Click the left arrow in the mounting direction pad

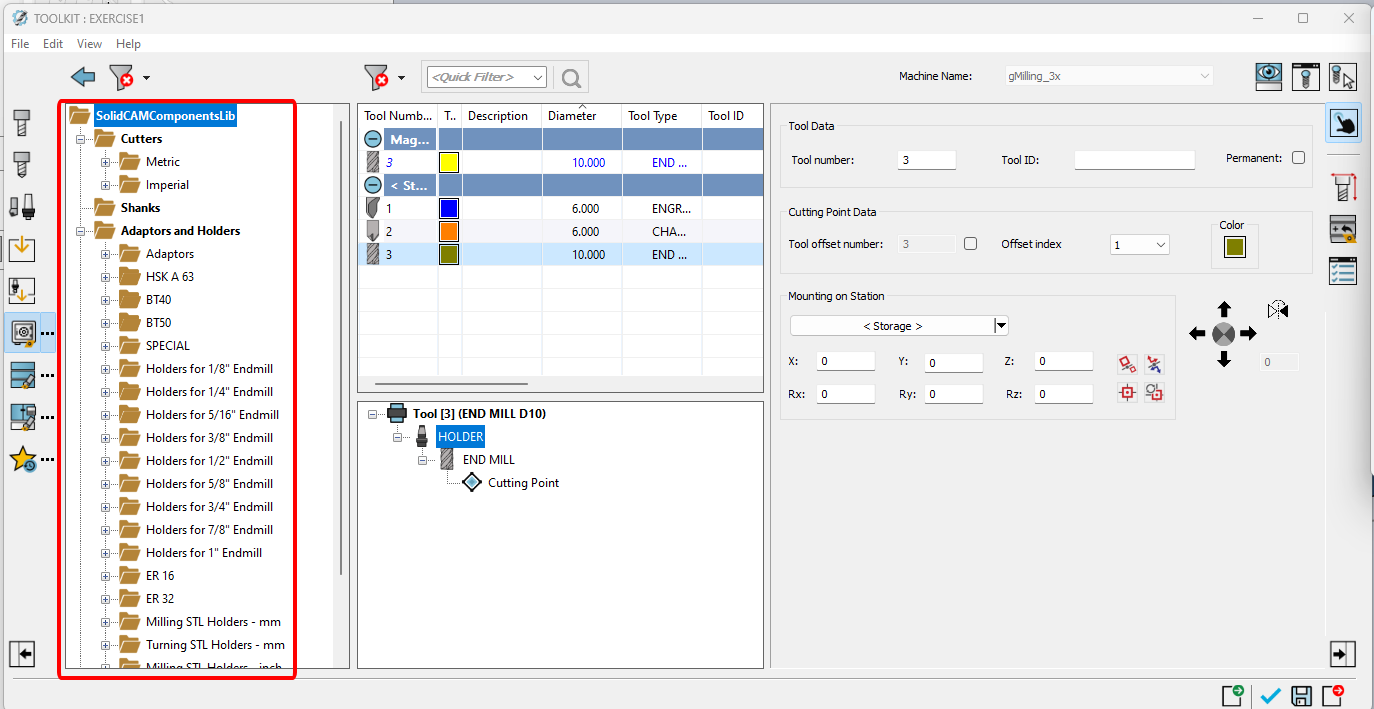pos(1197,334)
